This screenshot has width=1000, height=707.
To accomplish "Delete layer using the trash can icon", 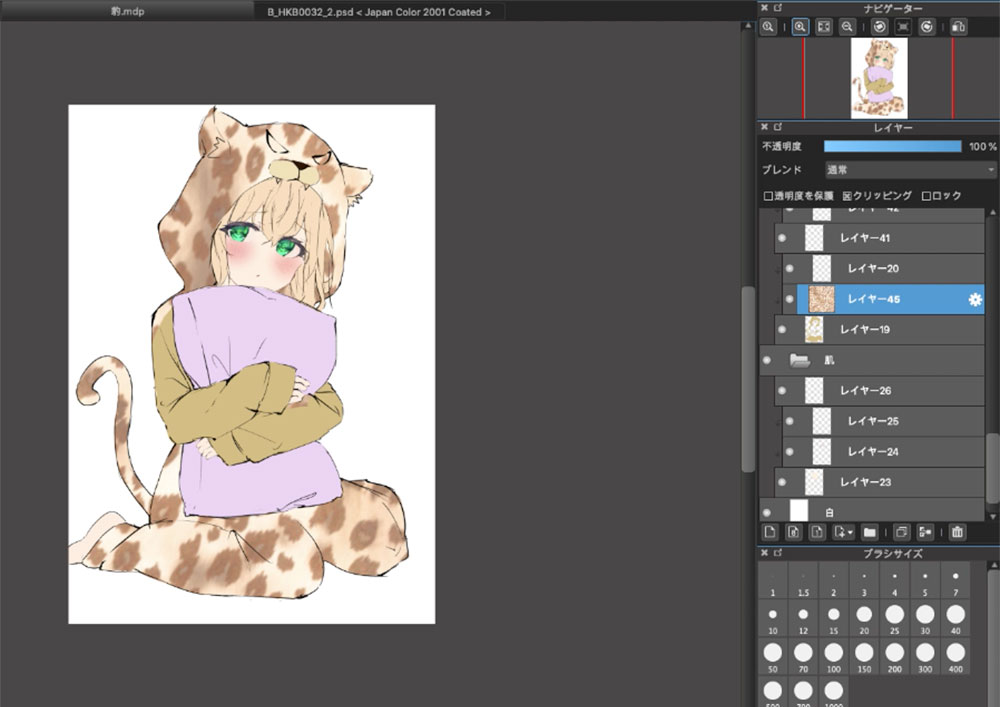I will click(x=957, y=532).
